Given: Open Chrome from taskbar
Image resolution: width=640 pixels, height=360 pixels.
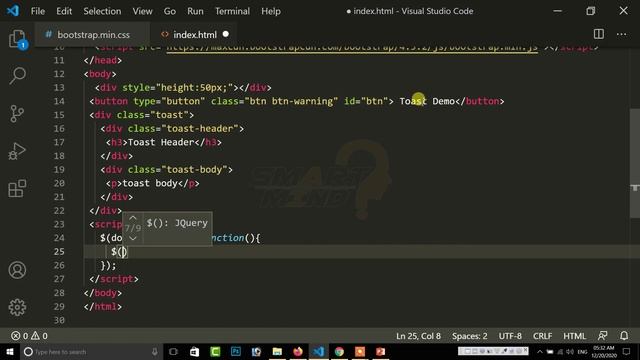Looking at the screenshot, I should coord(339,351).
